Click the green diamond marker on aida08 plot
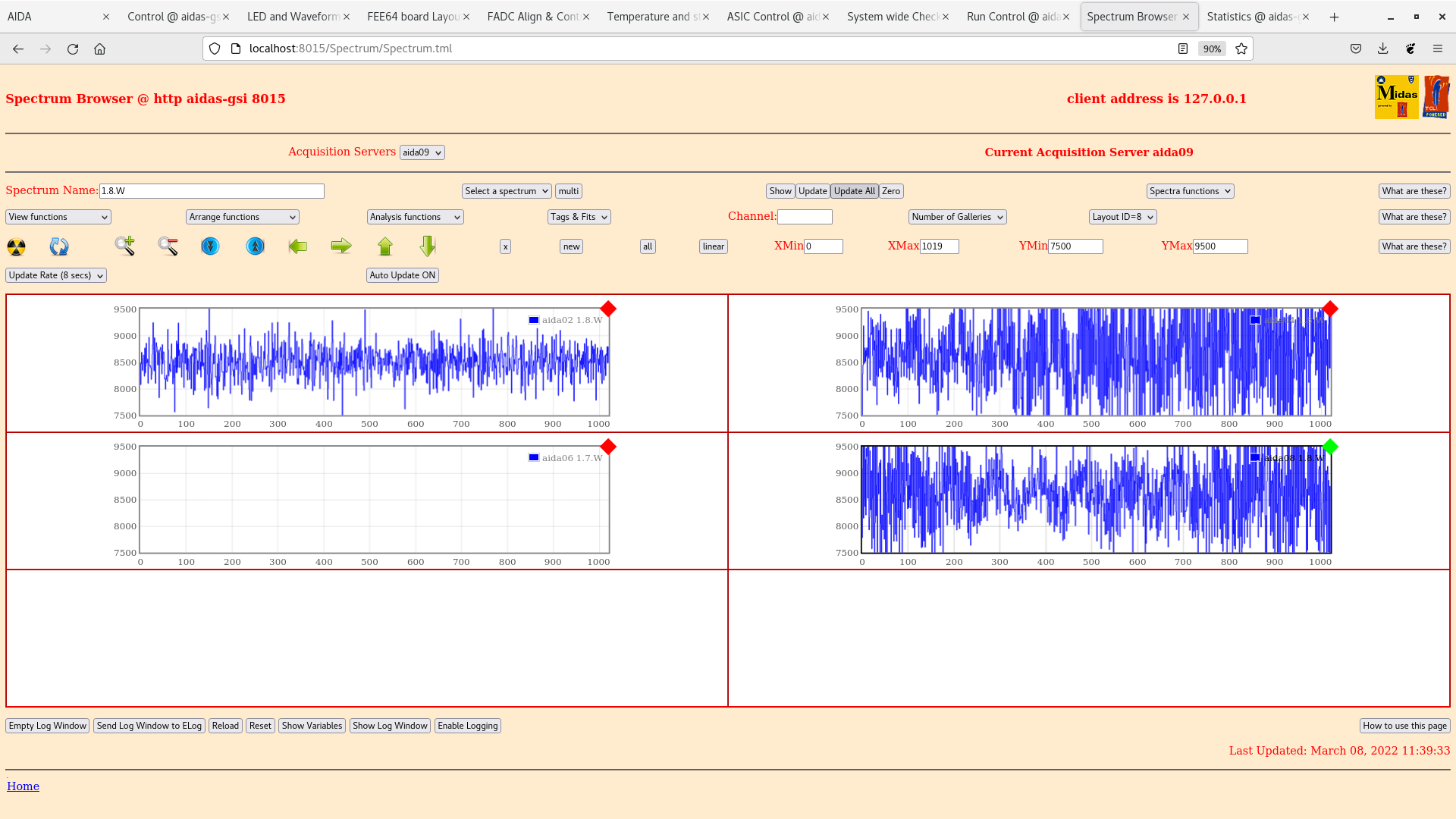 (1329, 447)
